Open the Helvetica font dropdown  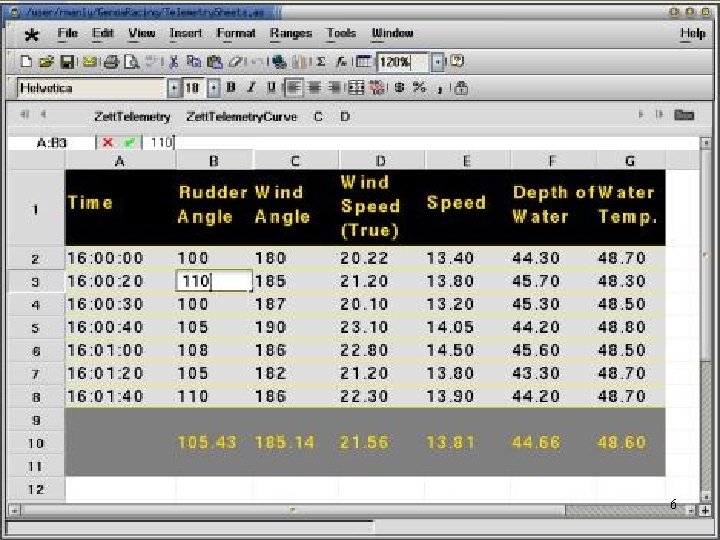[x=174, y=88]
